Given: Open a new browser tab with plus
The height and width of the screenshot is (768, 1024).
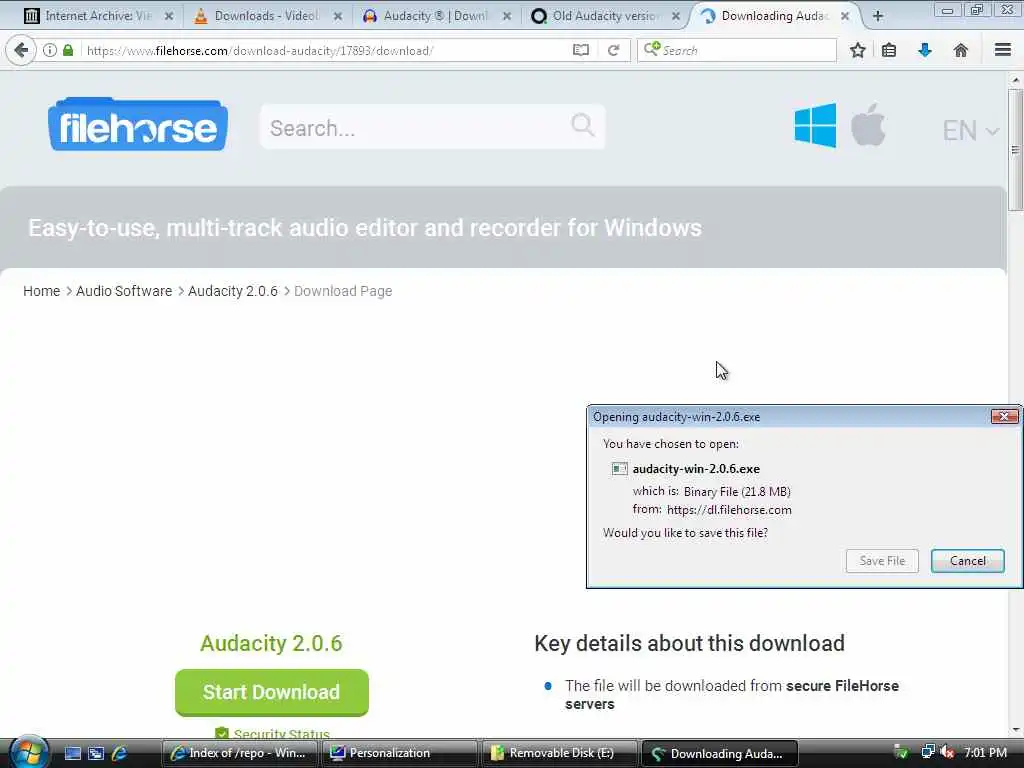Looking at the screenshot, I should tap(878, 16).
